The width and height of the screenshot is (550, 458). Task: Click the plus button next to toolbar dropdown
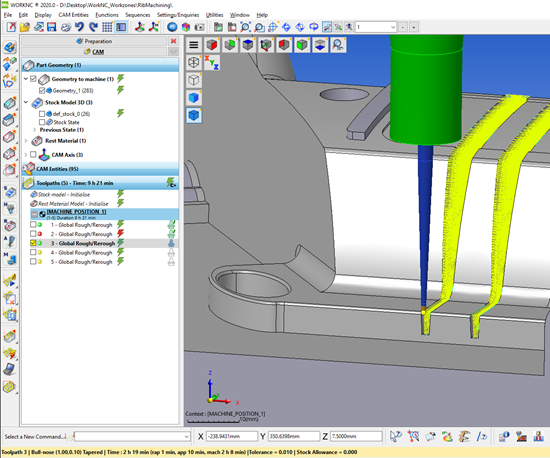pyautogui.click(x=414, y=27)
